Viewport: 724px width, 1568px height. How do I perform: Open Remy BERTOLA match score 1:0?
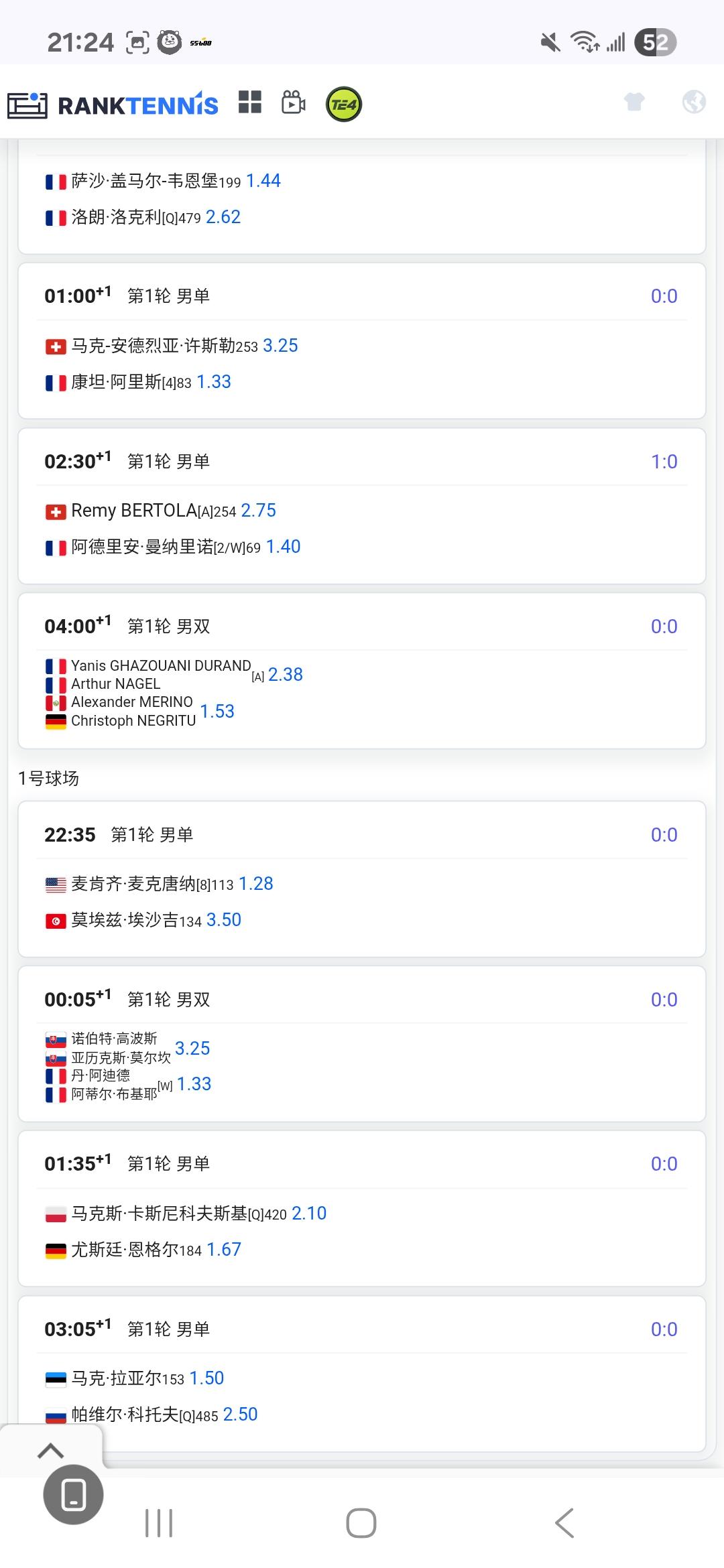pos(664,462)
